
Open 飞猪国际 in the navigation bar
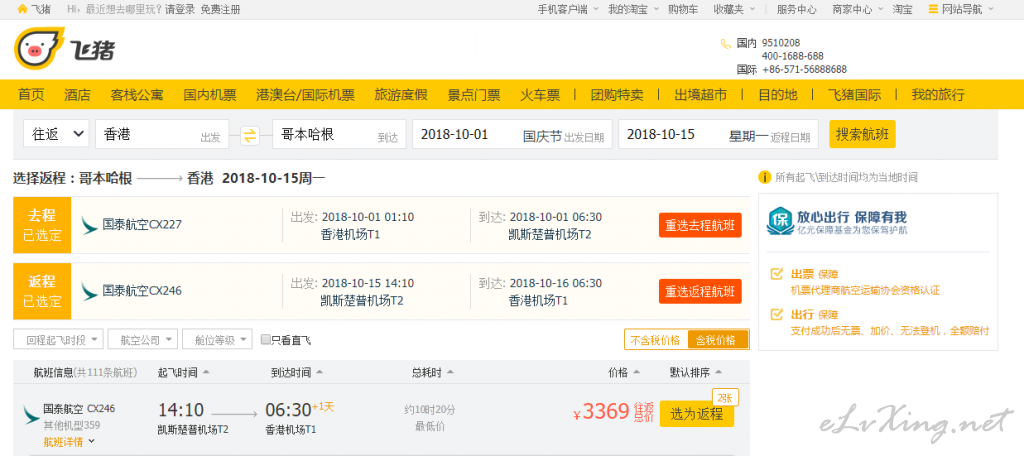pyautogui.click(x=854, y=95)
